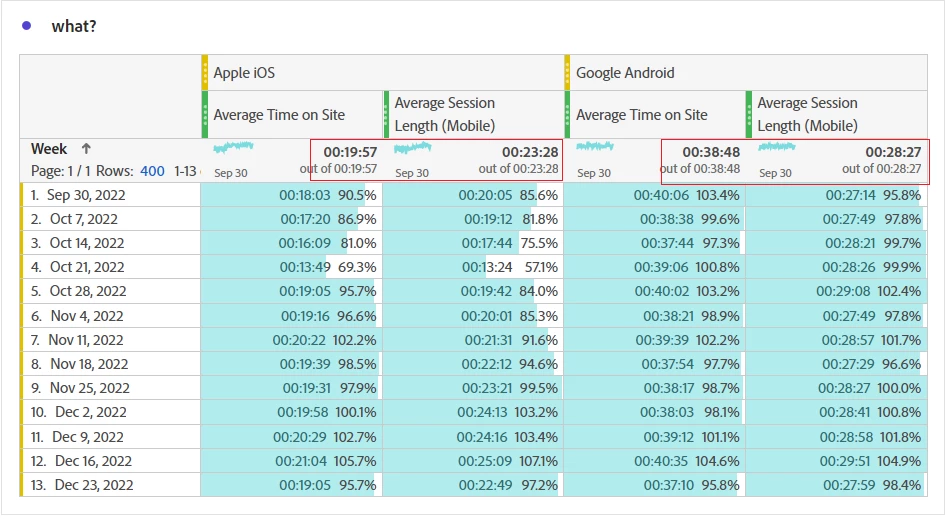Select row 6 Nov 4, 2022
Image resolution: width=945 pixels, height=519 pixels.
110,316
